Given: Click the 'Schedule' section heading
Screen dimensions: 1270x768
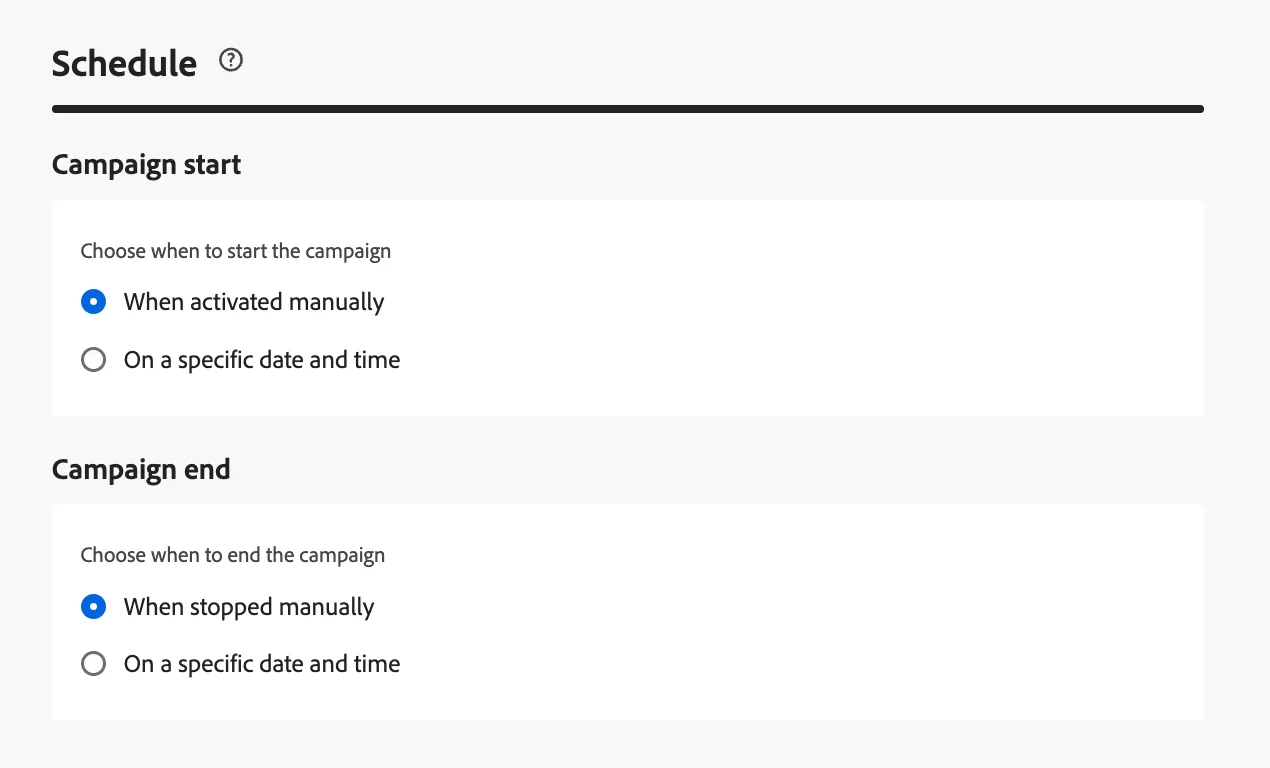Looking at the screenshot, I should click(x=124, y=63).
